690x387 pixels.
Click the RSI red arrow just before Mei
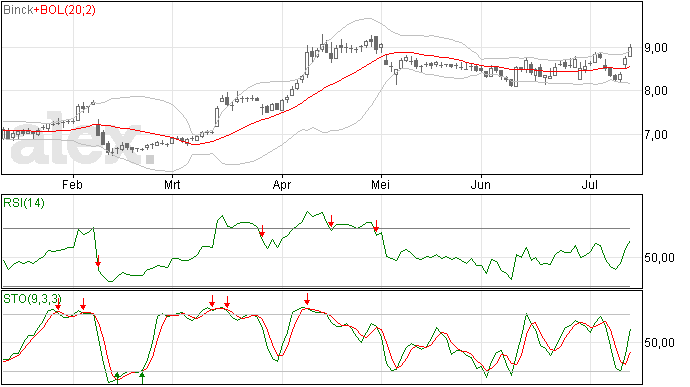pos(376,226)
